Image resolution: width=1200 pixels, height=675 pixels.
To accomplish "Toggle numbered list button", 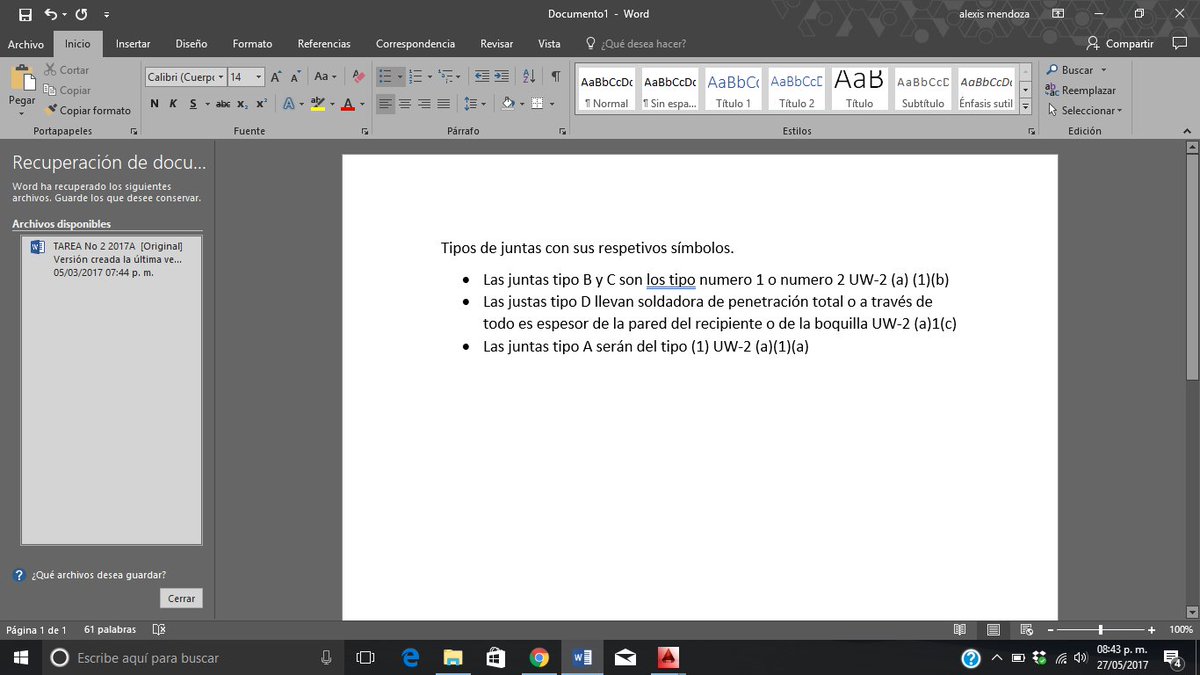I will point(416,77).
